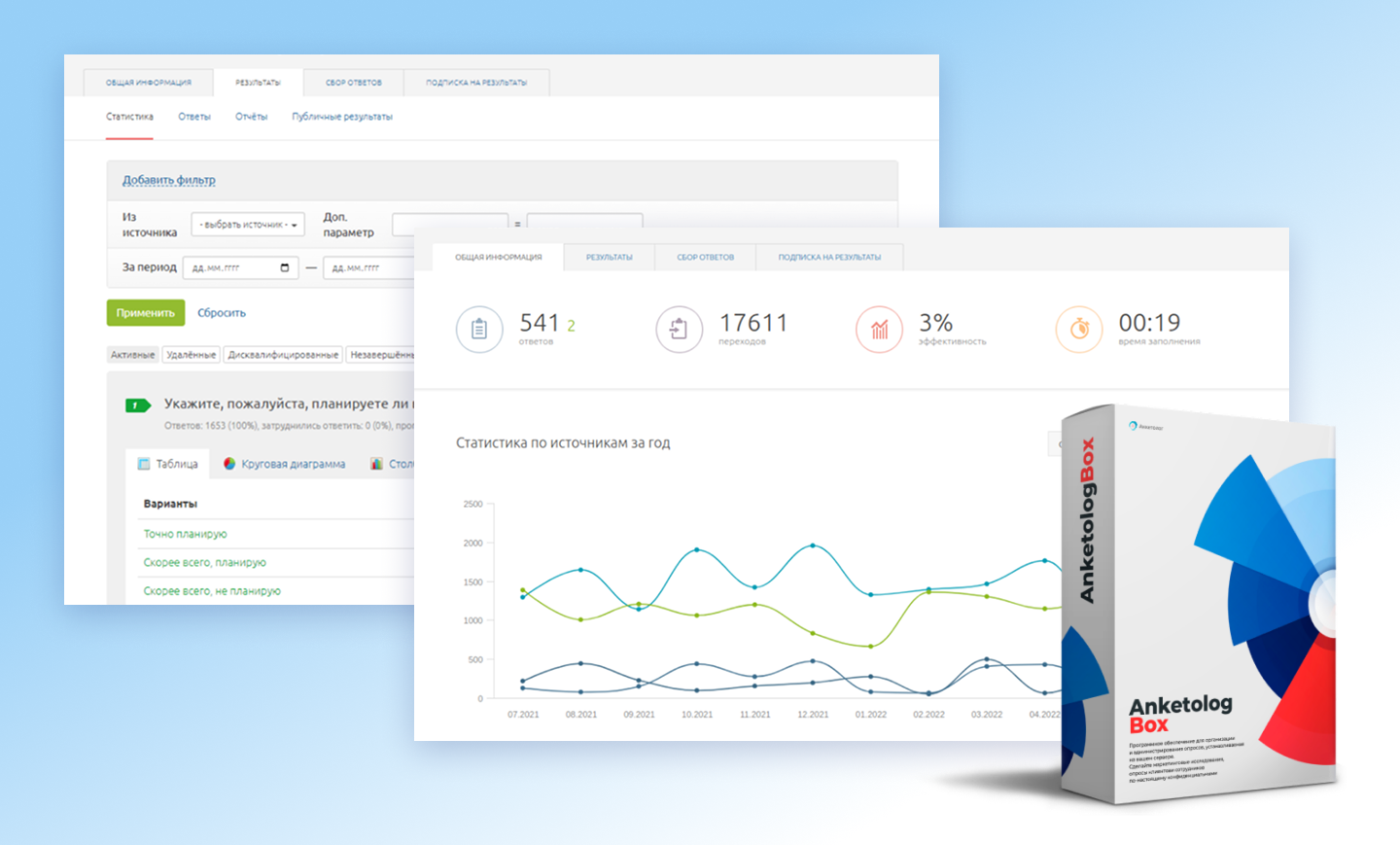The height and width of the screenshot is (845, 1400).
Task: Click the 17611 transitions count
Action: pos(753,323)
